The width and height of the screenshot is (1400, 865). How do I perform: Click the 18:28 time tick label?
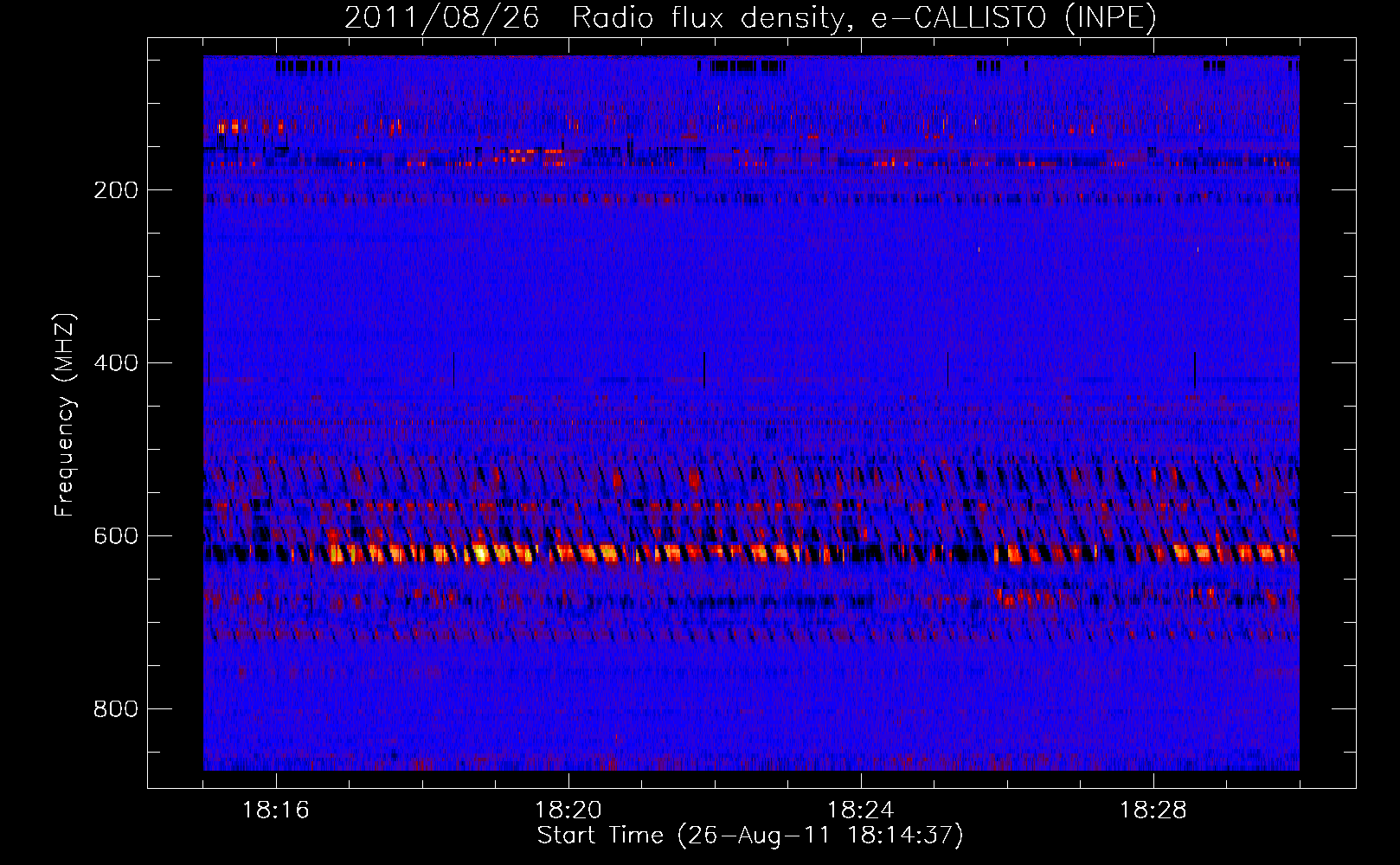1153,811
